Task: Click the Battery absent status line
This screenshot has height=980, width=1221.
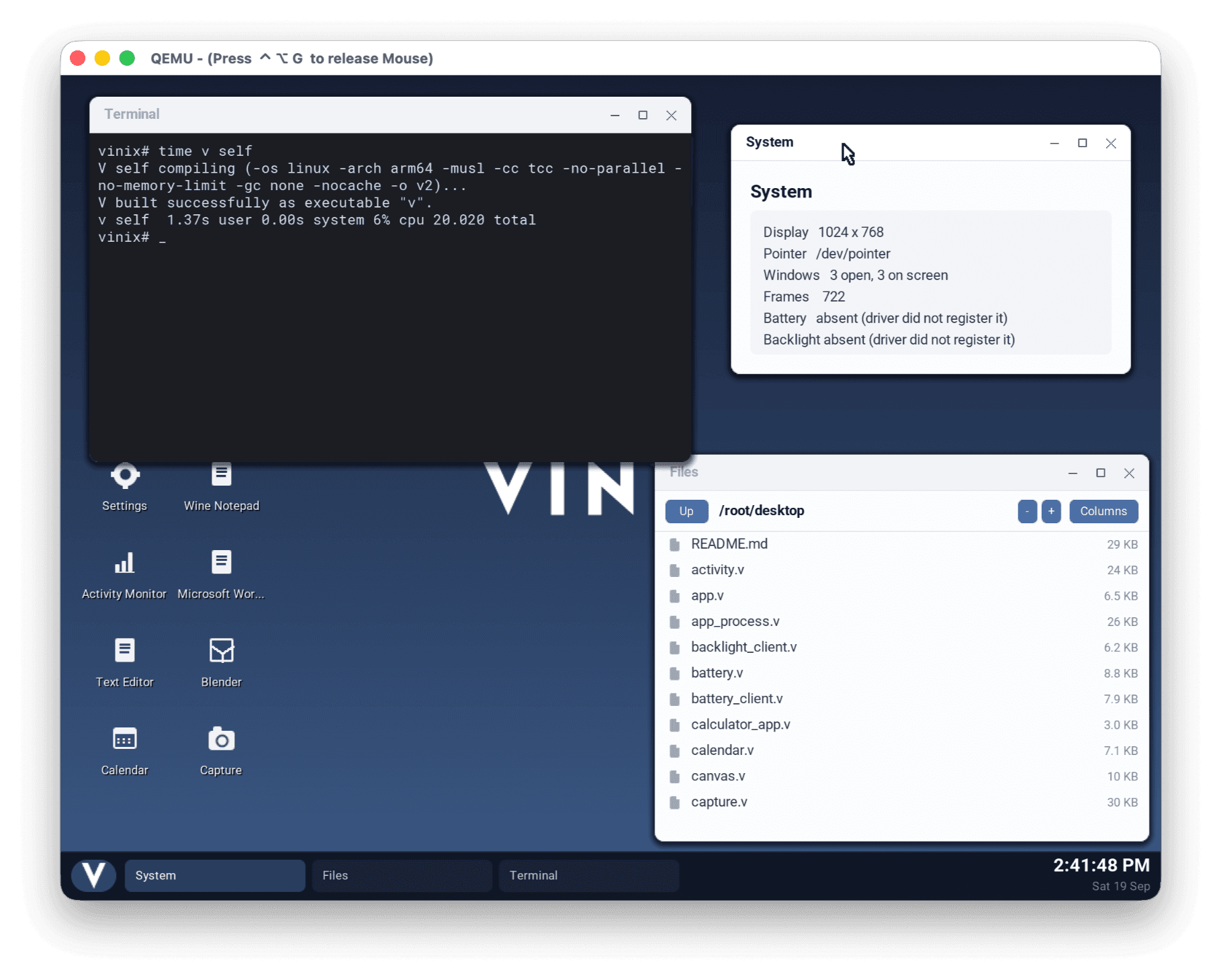Action: click(x=885, y=318)
